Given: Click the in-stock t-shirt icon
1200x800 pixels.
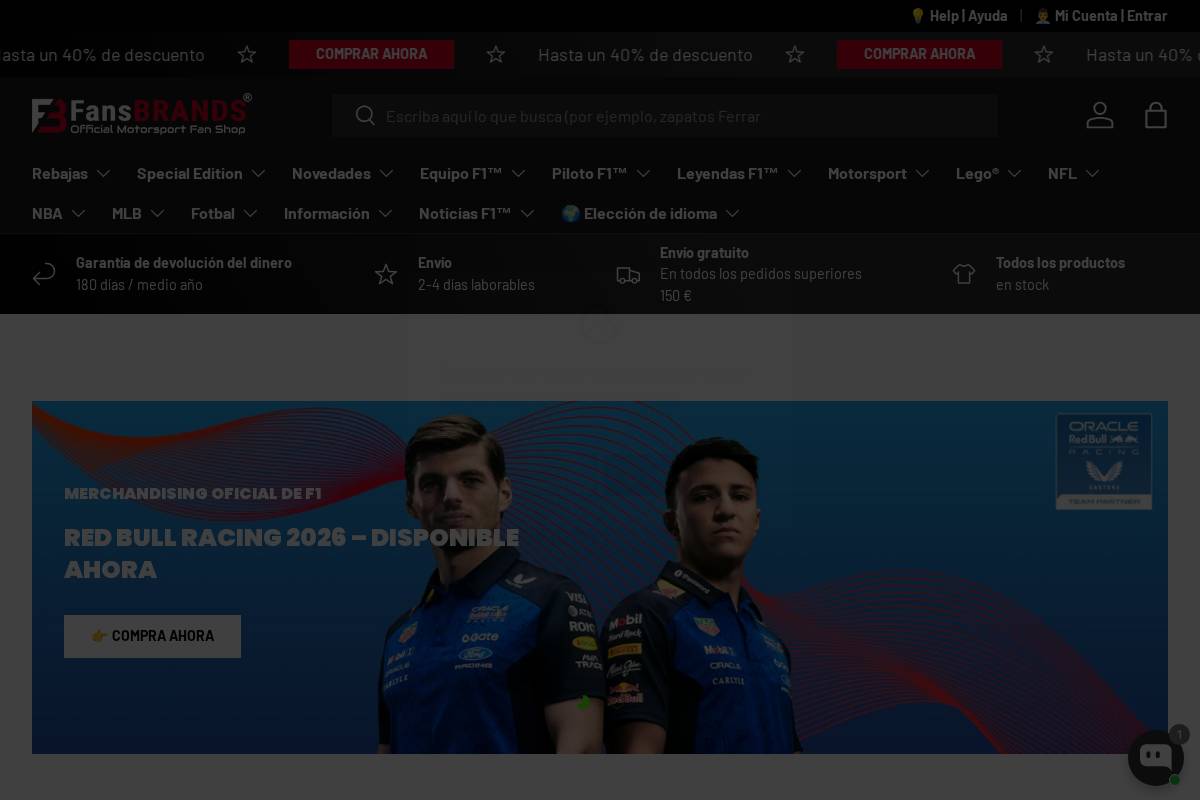Looking at the screenshot, I should [x=964, y=273].
